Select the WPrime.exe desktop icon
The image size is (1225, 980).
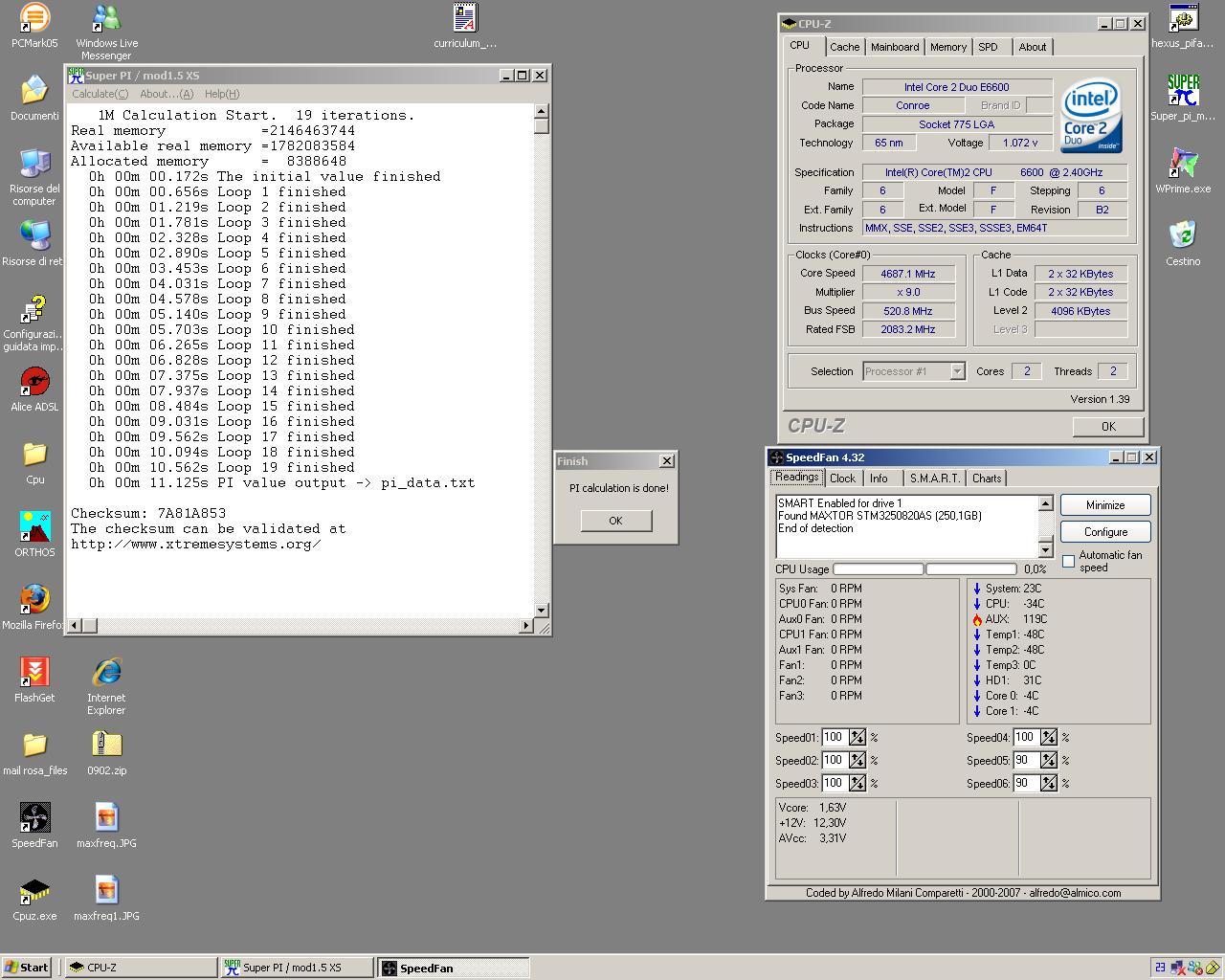coord(1183,170)
